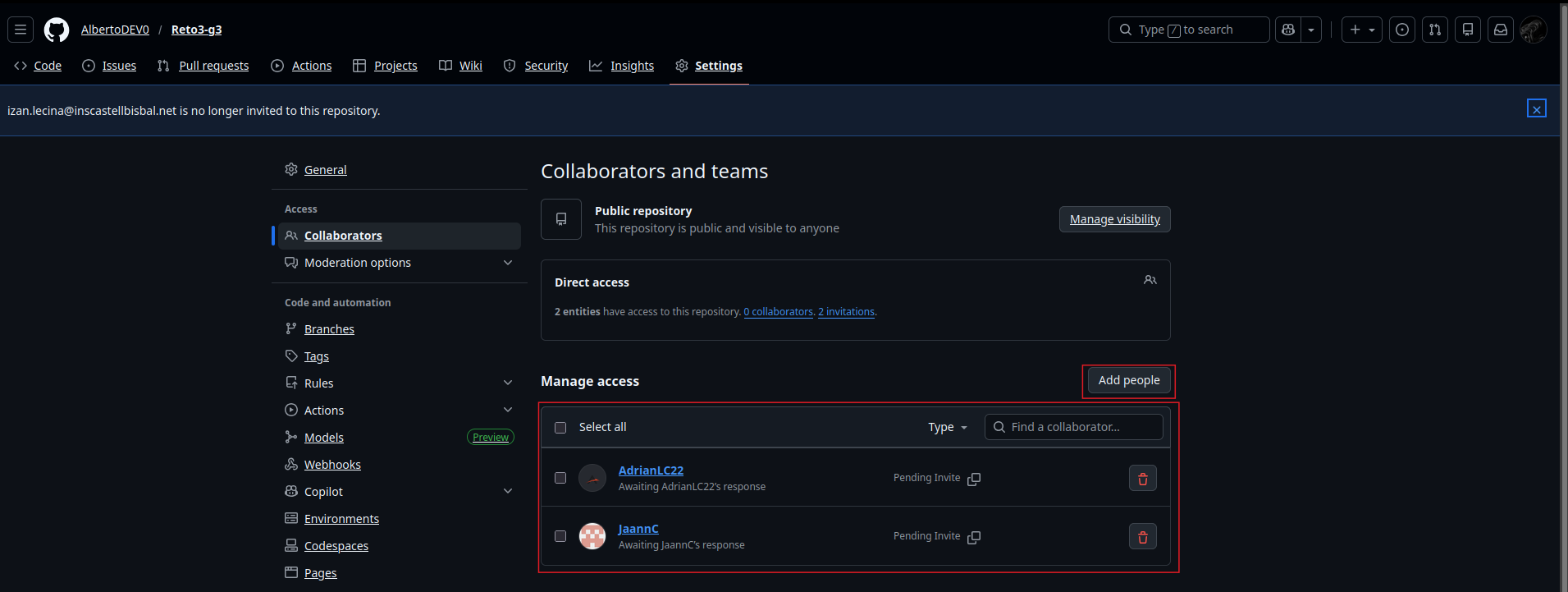Open the Type filter dropdown

click(x=948, y=428)
